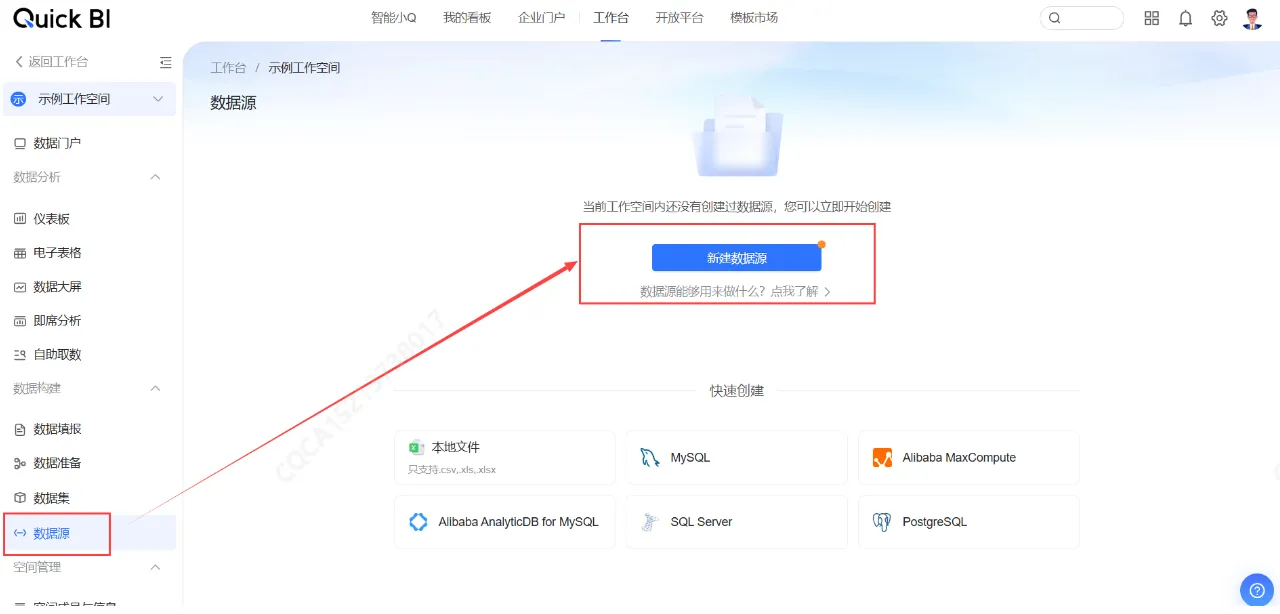Click the Excel icon on 本地文件 card
This screenshot has width=1280, height=614.
416,447
